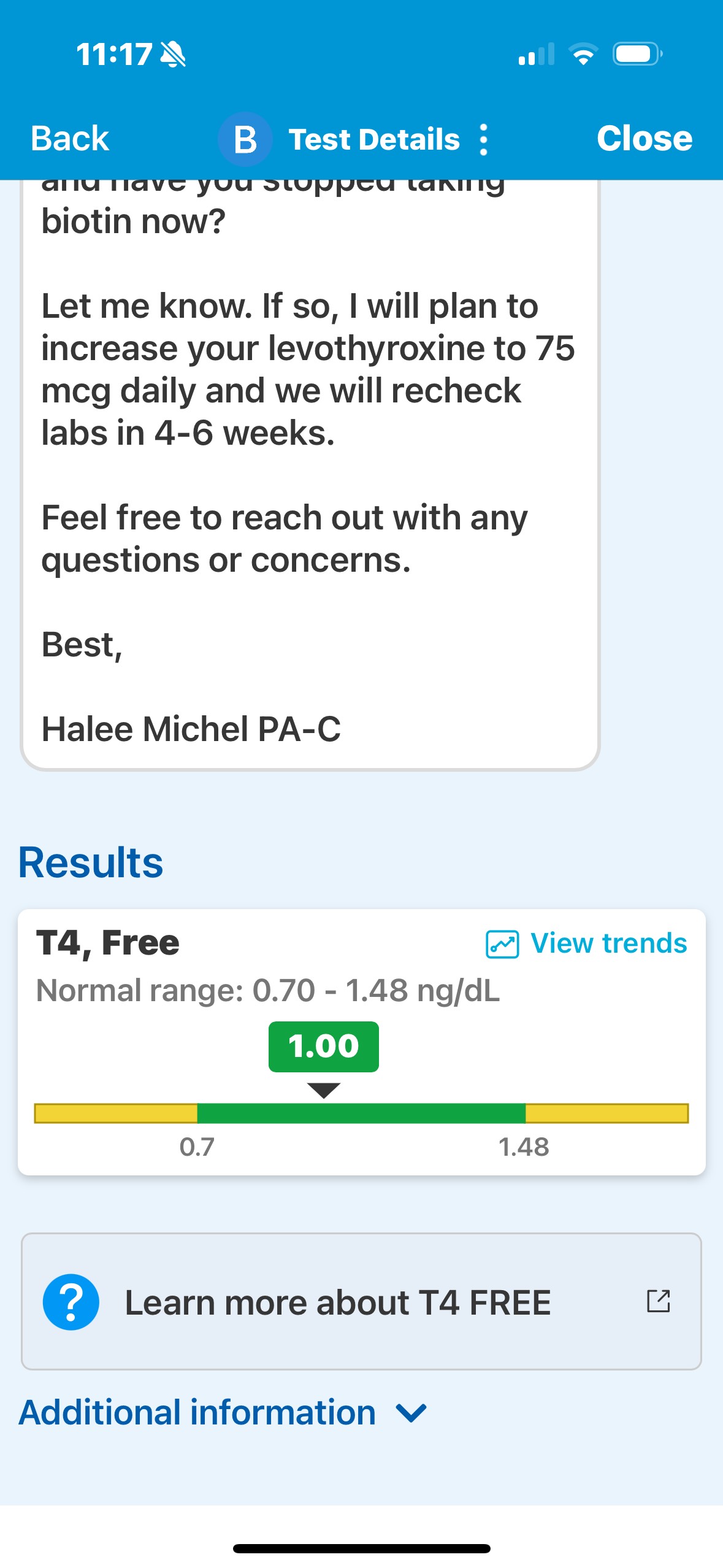Close the Test Details view
Image resolution: width=723 pixels, height=1568 pixels.
[644, 139]
